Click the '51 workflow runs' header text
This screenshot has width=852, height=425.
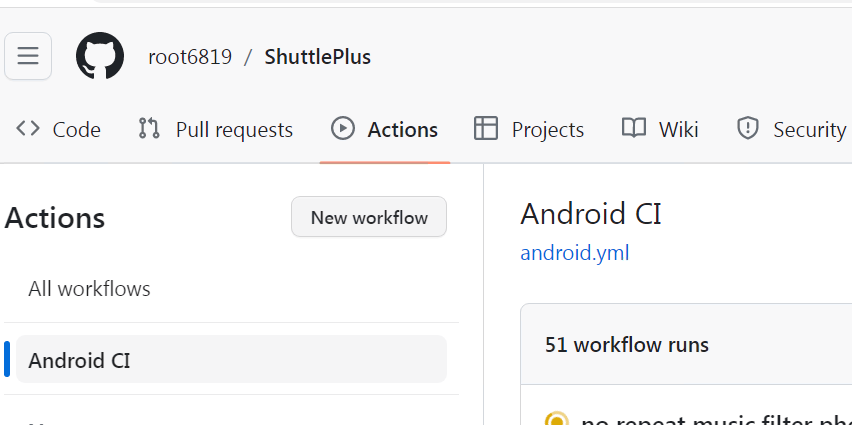[627, 345]
